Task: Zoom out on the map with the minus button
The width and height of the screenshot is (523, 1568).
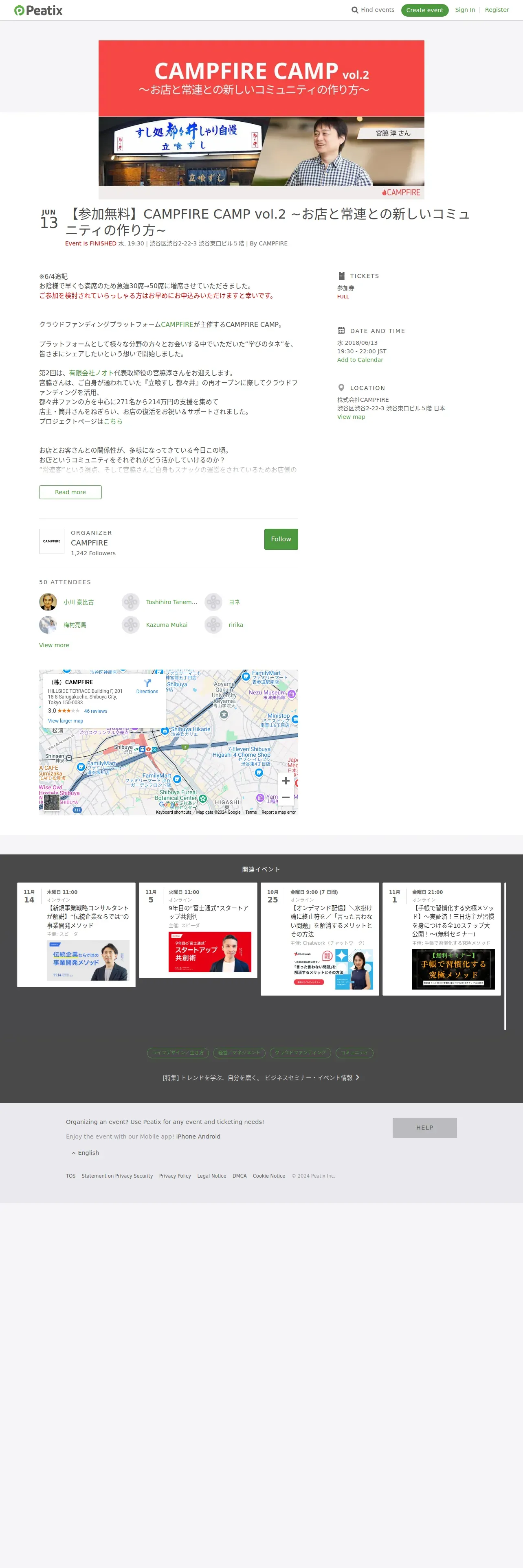Action: pos(286,797)
